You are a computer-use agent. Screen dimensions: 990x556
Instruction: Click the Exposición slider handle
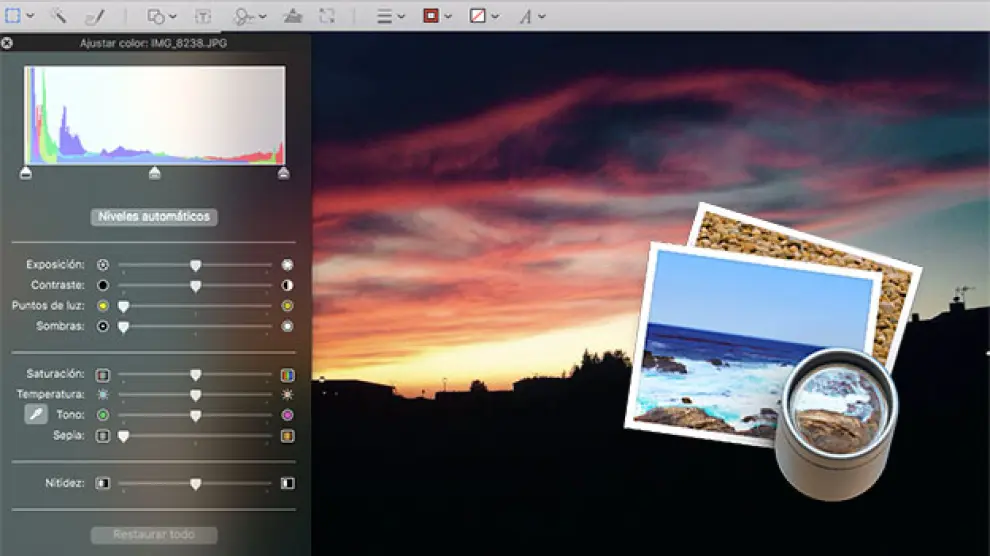(x=196, y=265)
